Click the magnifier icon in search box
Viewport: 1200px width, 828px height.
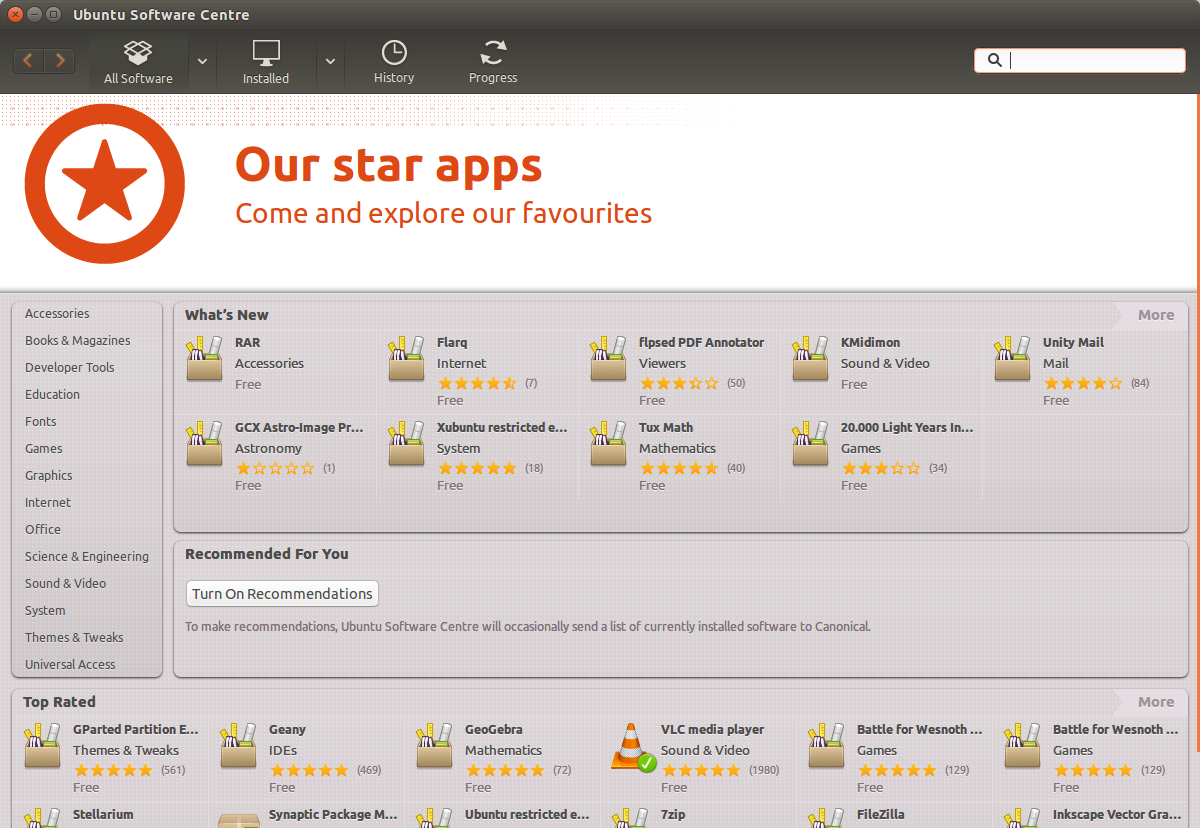tap(994, 60)
